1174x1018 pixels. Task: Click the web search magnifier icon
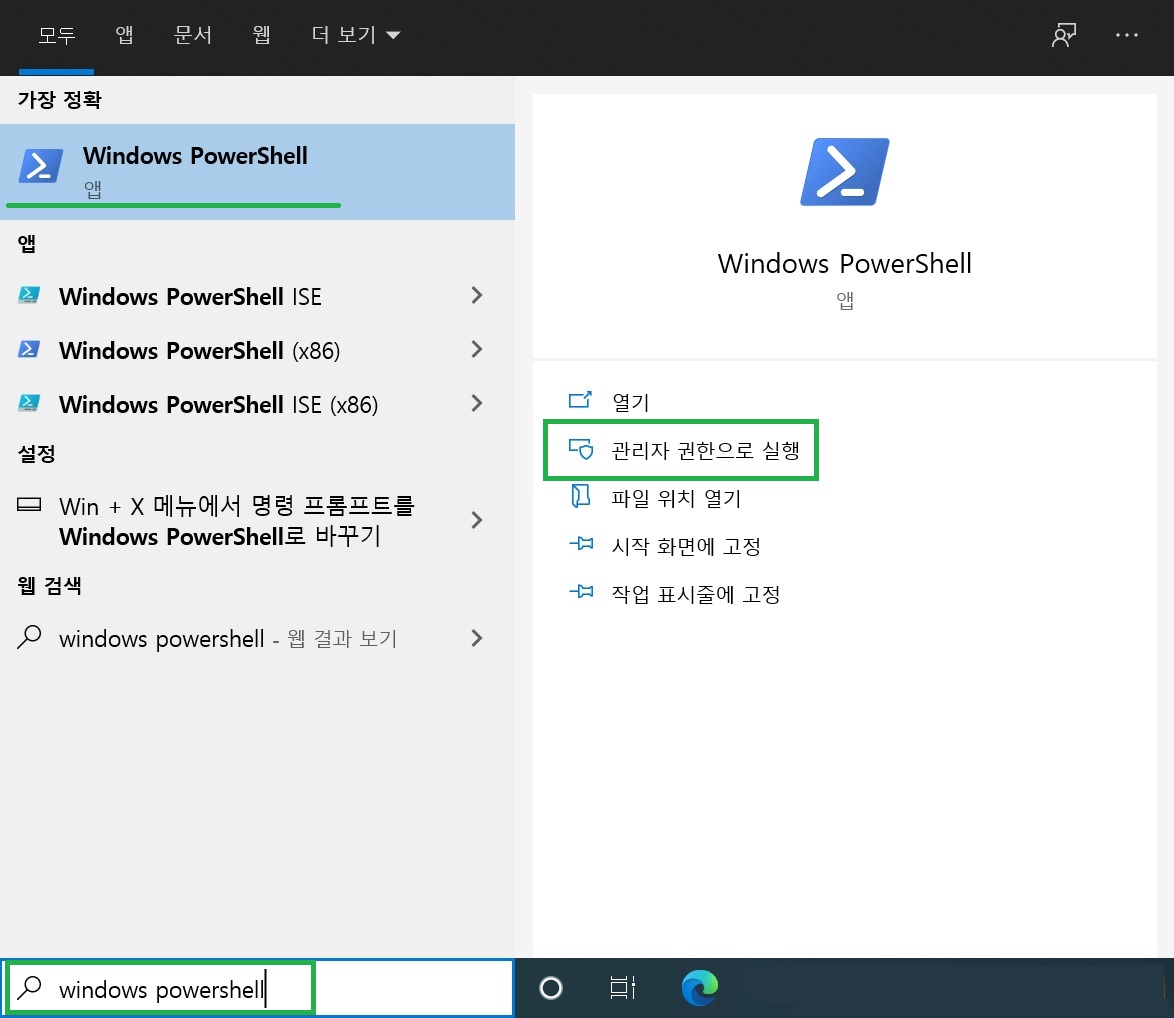(29, 637)
